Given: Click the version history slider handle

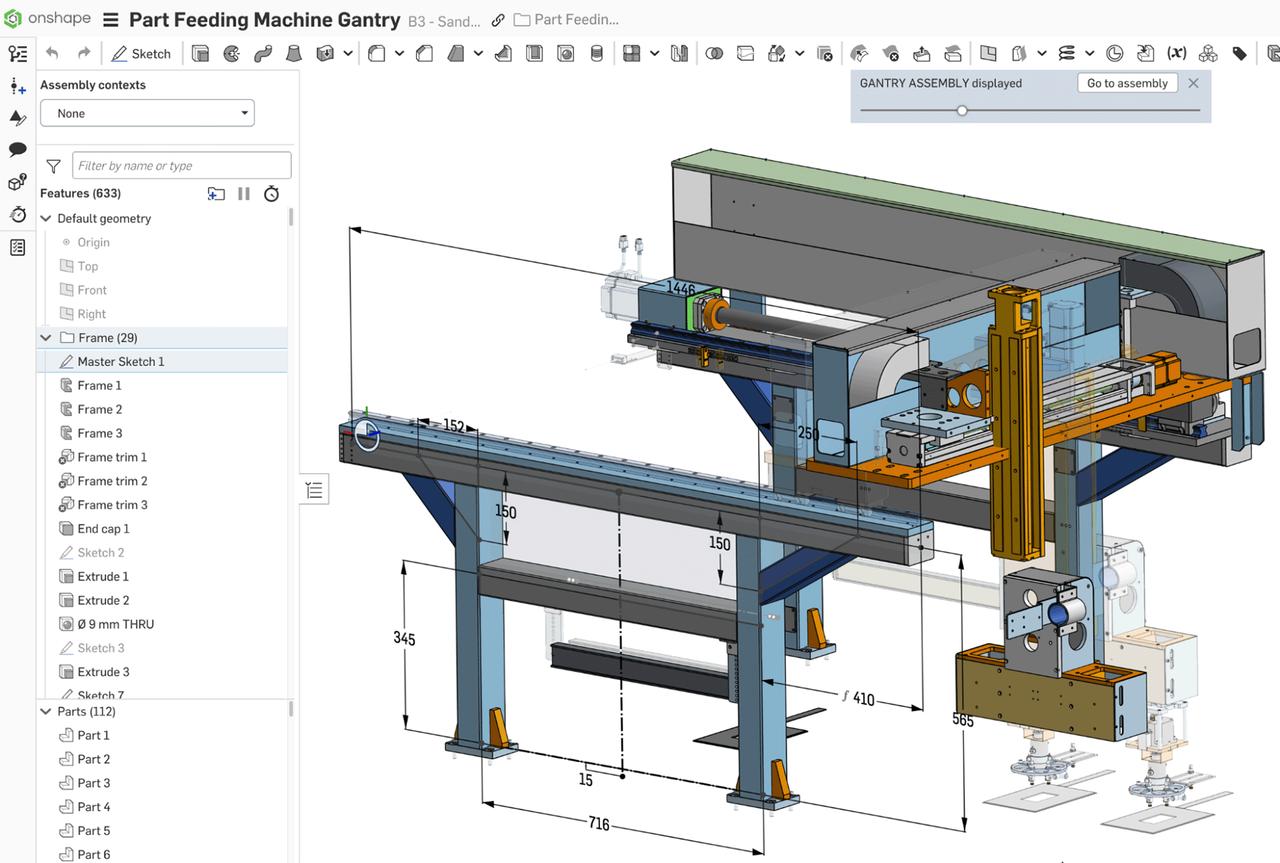Looking at the screenshot, I should click(x=962, y=110).
